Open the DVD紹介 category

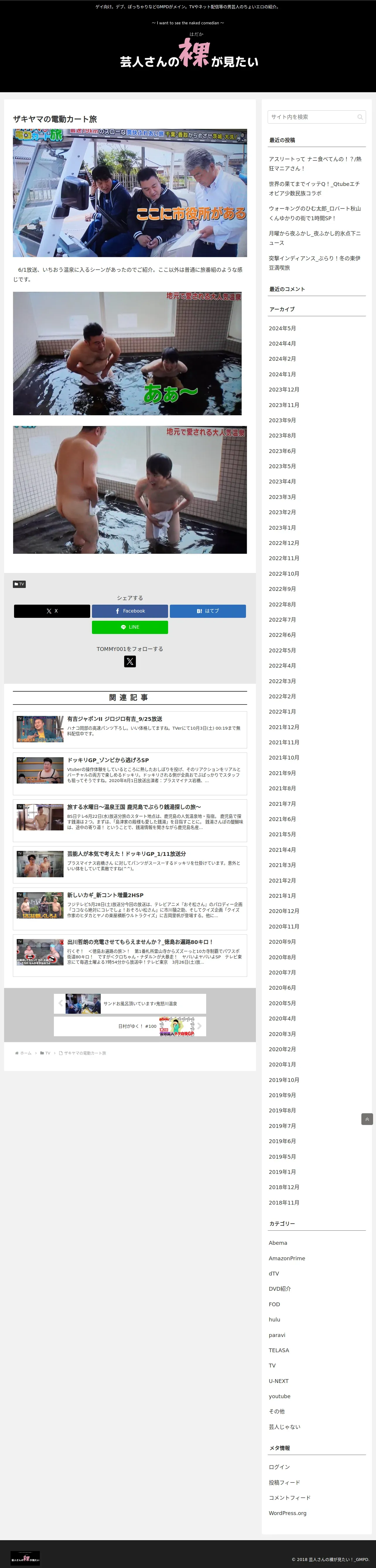280,1289
